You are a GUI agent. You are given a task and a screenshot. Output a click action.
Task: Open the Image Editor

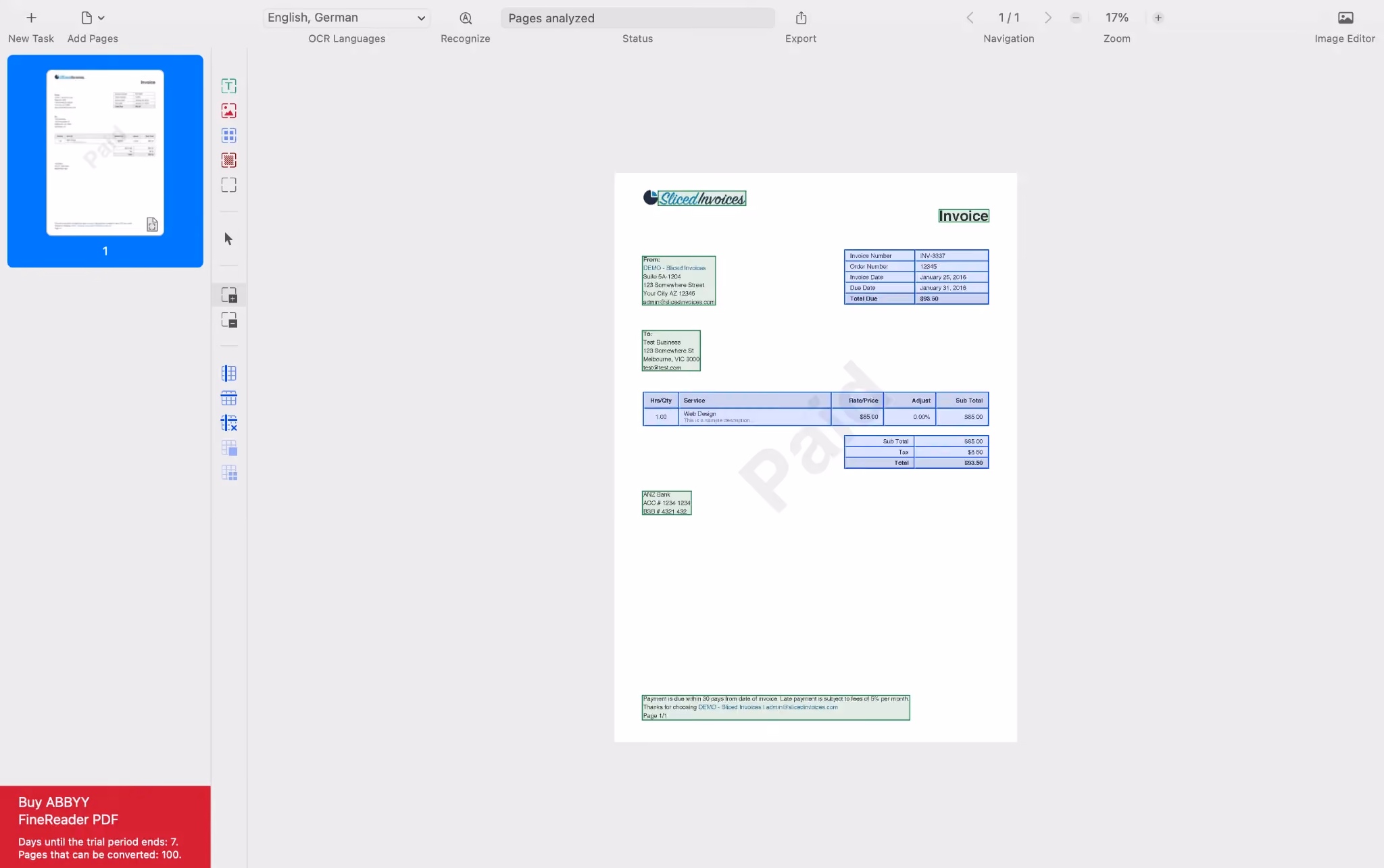point(1345,18)
